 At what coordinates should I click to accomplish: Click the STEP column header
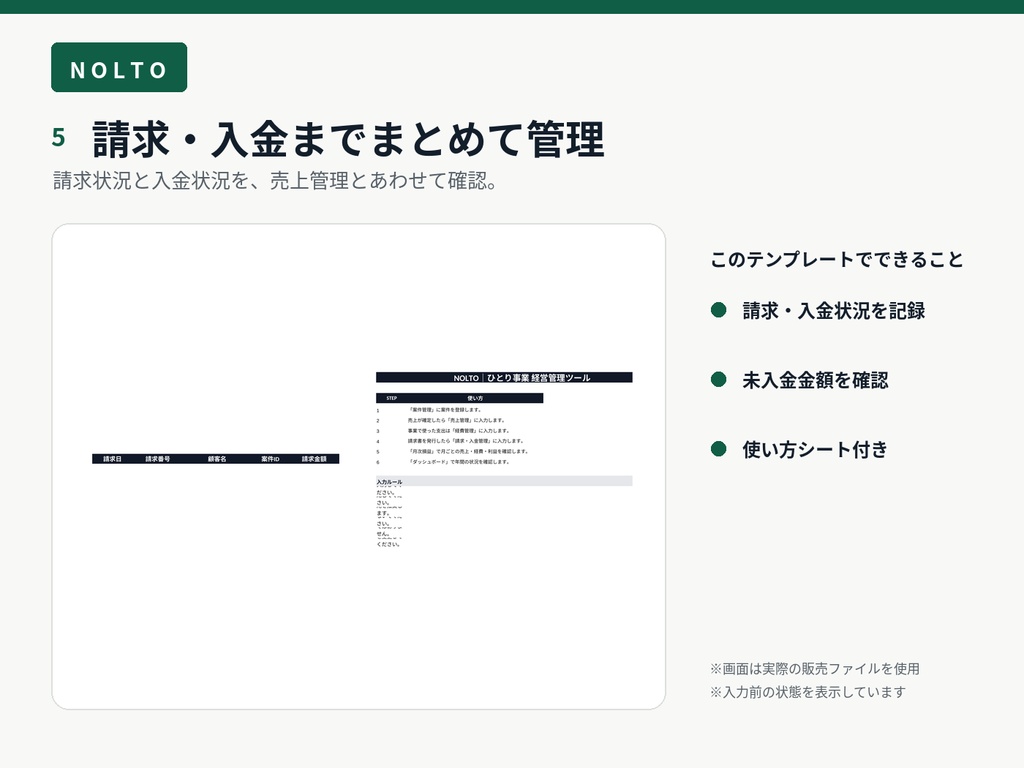[391, 398]
